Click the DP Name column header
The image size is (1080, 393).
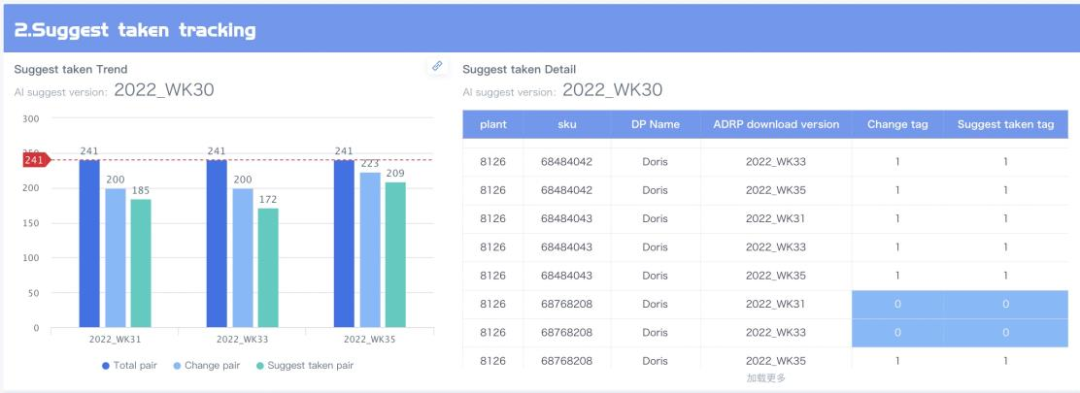(656, 125)
